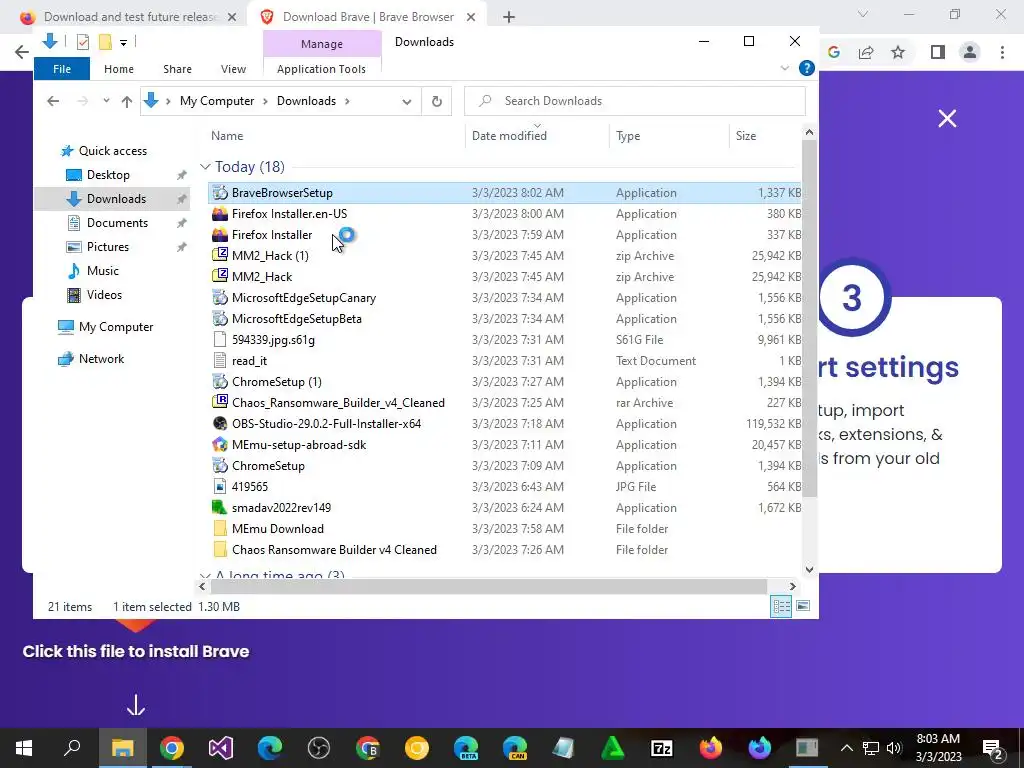Sort by Size column header

point(746,136)
